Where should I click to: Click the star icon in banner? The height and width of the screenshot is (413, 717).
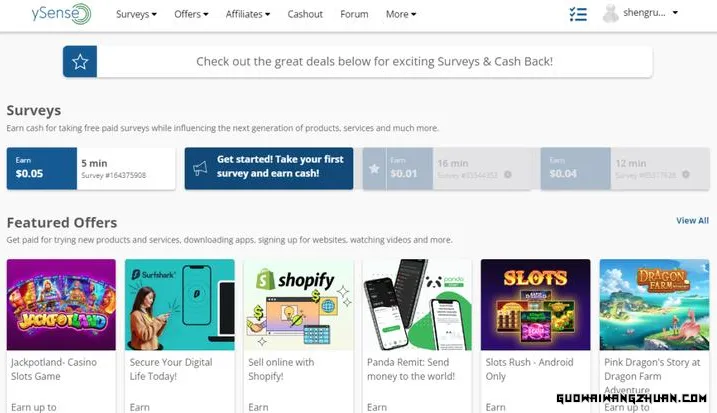pos(80,61)
